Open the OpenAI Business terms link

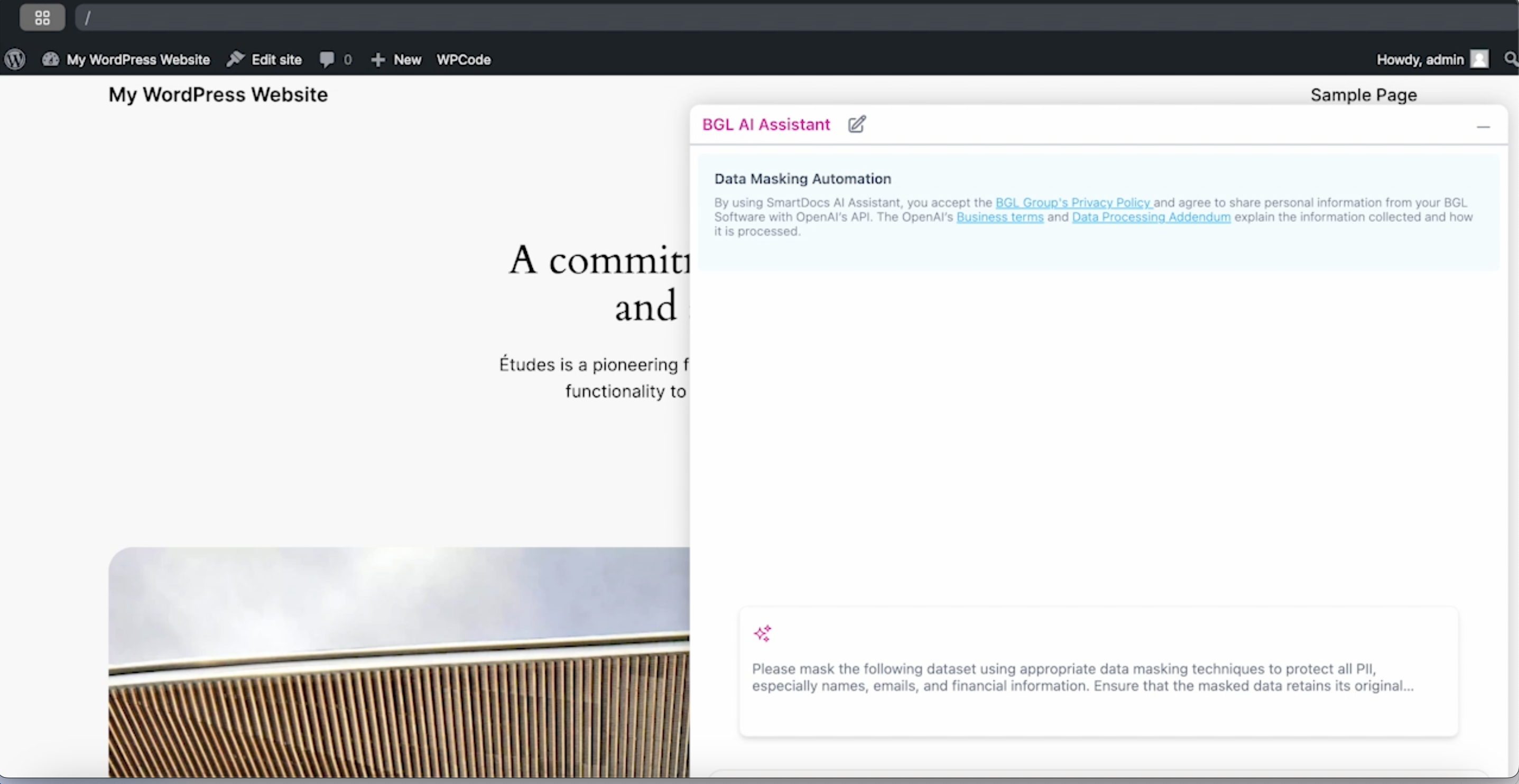[x=1000, y=217]
